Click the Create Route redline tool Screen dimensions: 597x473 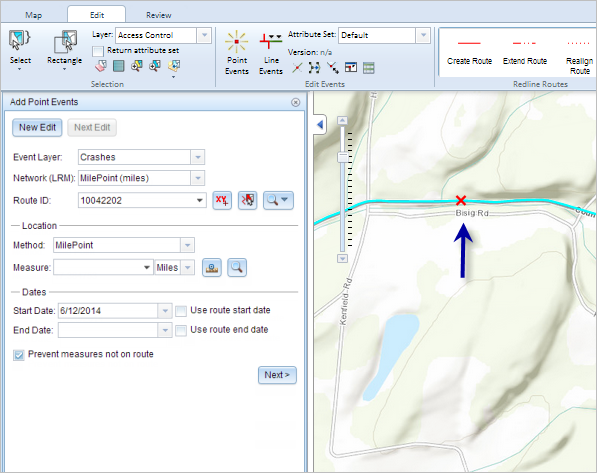click(x=469, y=52)
